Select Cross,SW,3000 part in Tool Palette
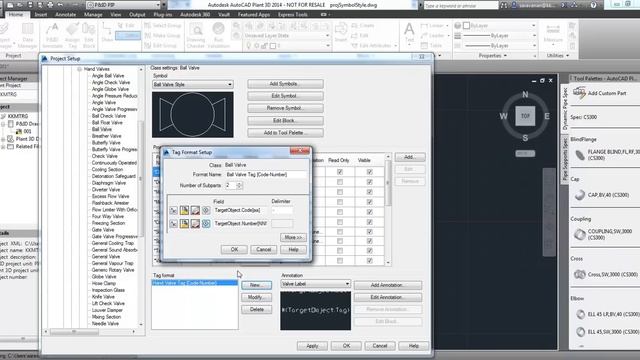The height and width of the screenshot is (360, 640). pyautogui.click(x=606, y=275)
